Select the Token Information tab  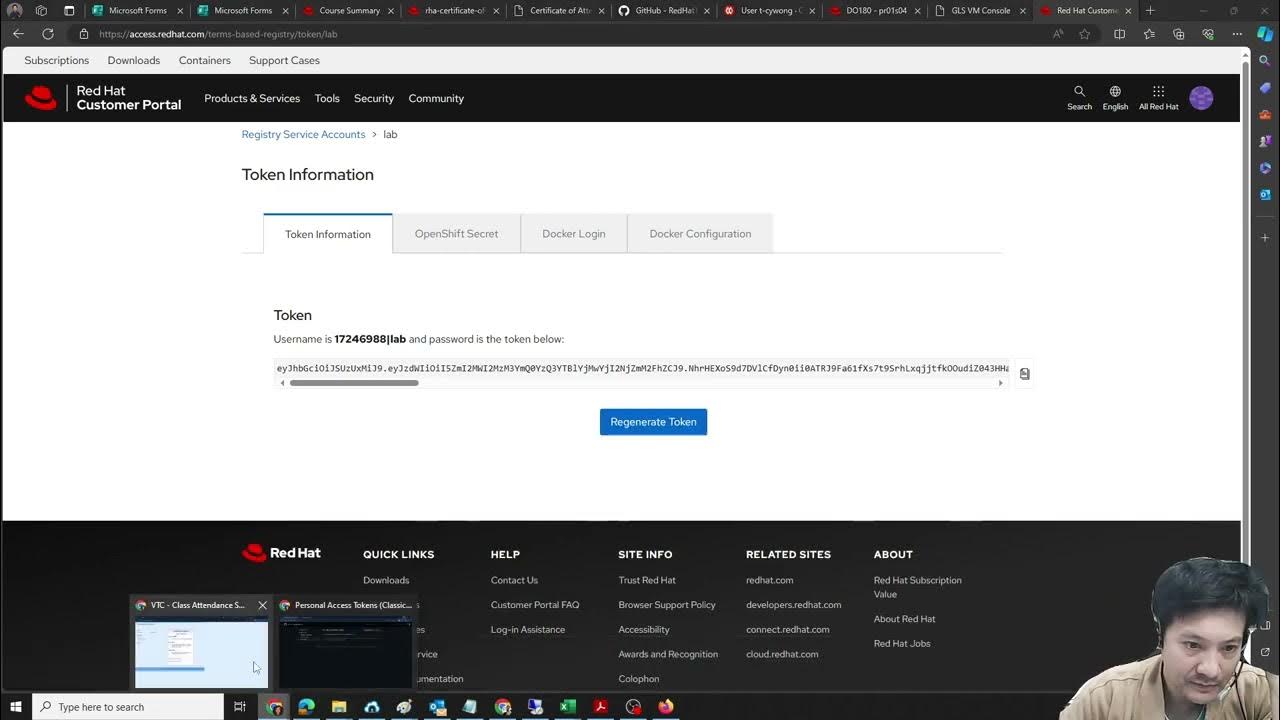click(x=328, y=234)
